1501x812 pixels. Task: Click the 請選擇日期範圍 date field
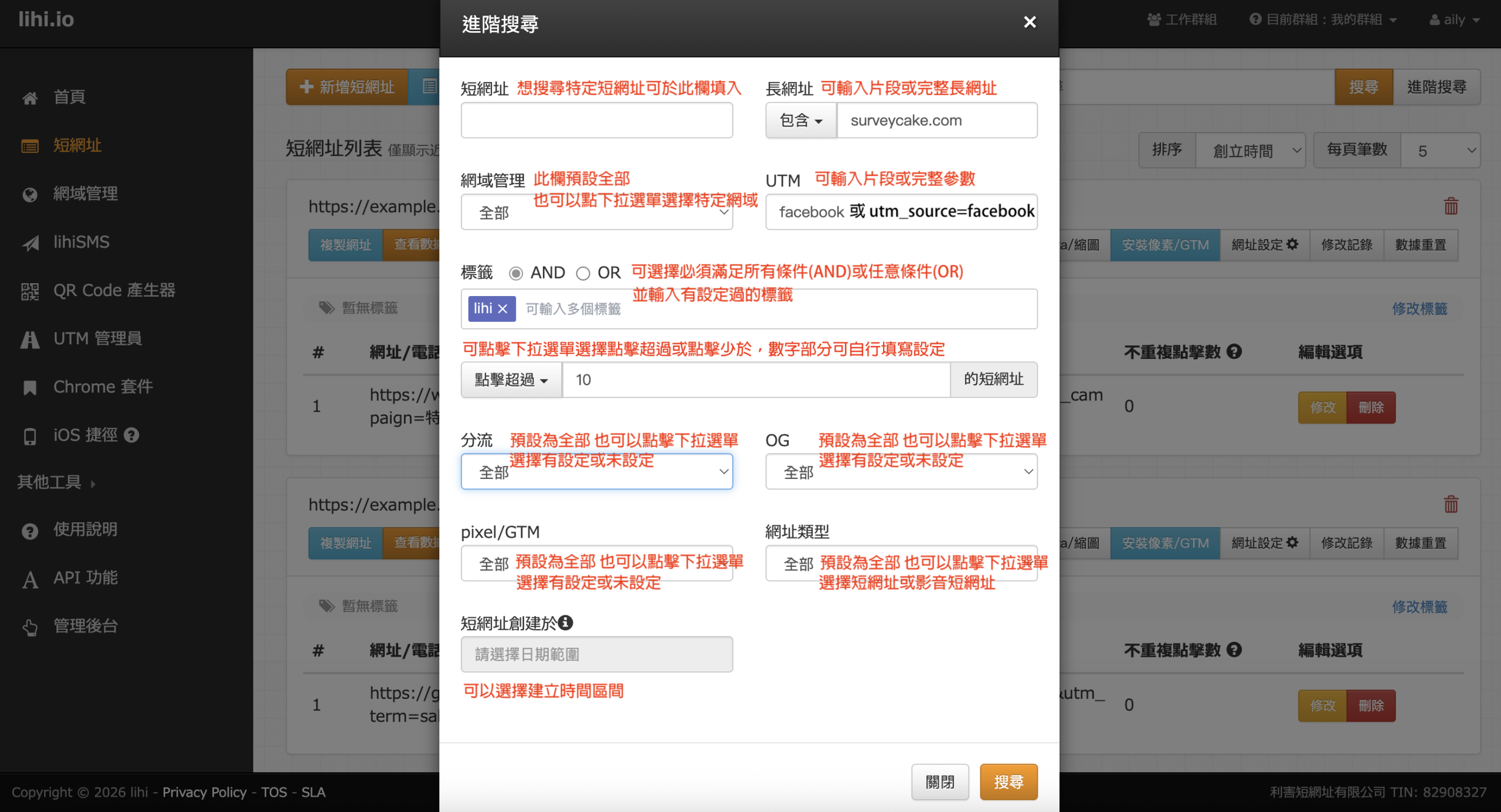pyautogui.click(x=596, y=654)
